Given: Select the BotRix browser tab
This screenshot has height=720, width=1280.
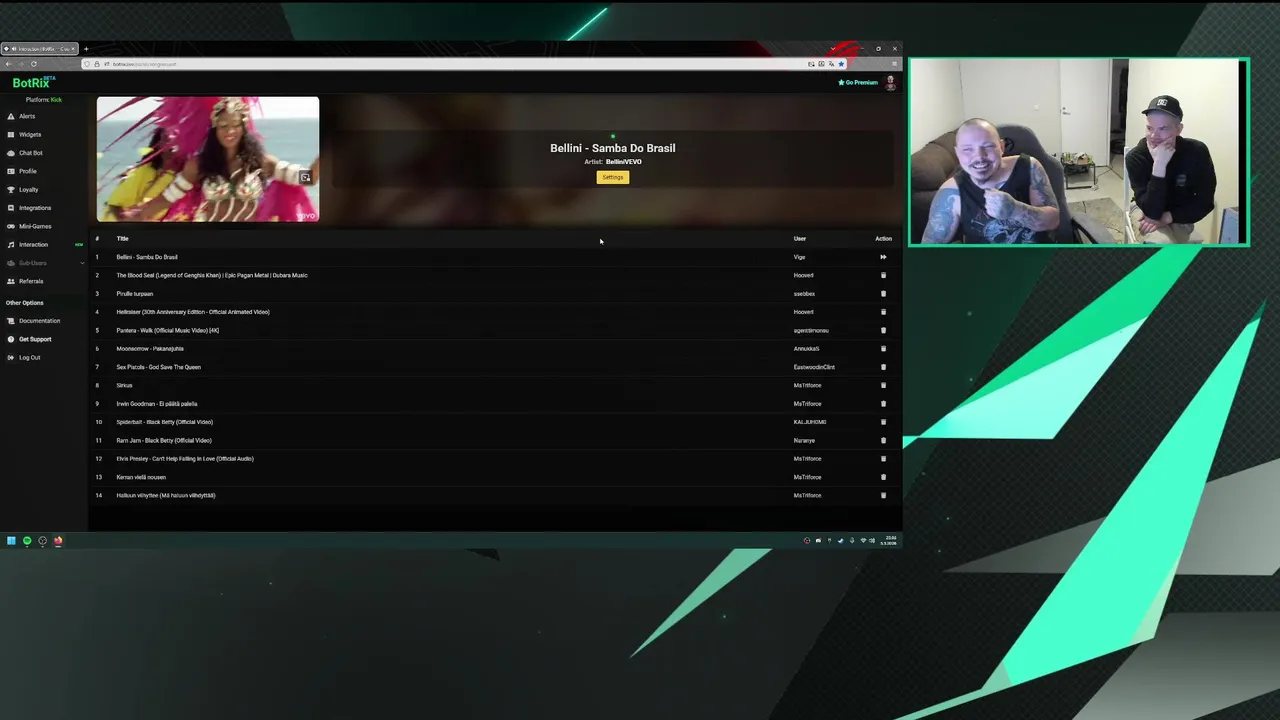Looking at the screenshot, I should coord(38,49).
